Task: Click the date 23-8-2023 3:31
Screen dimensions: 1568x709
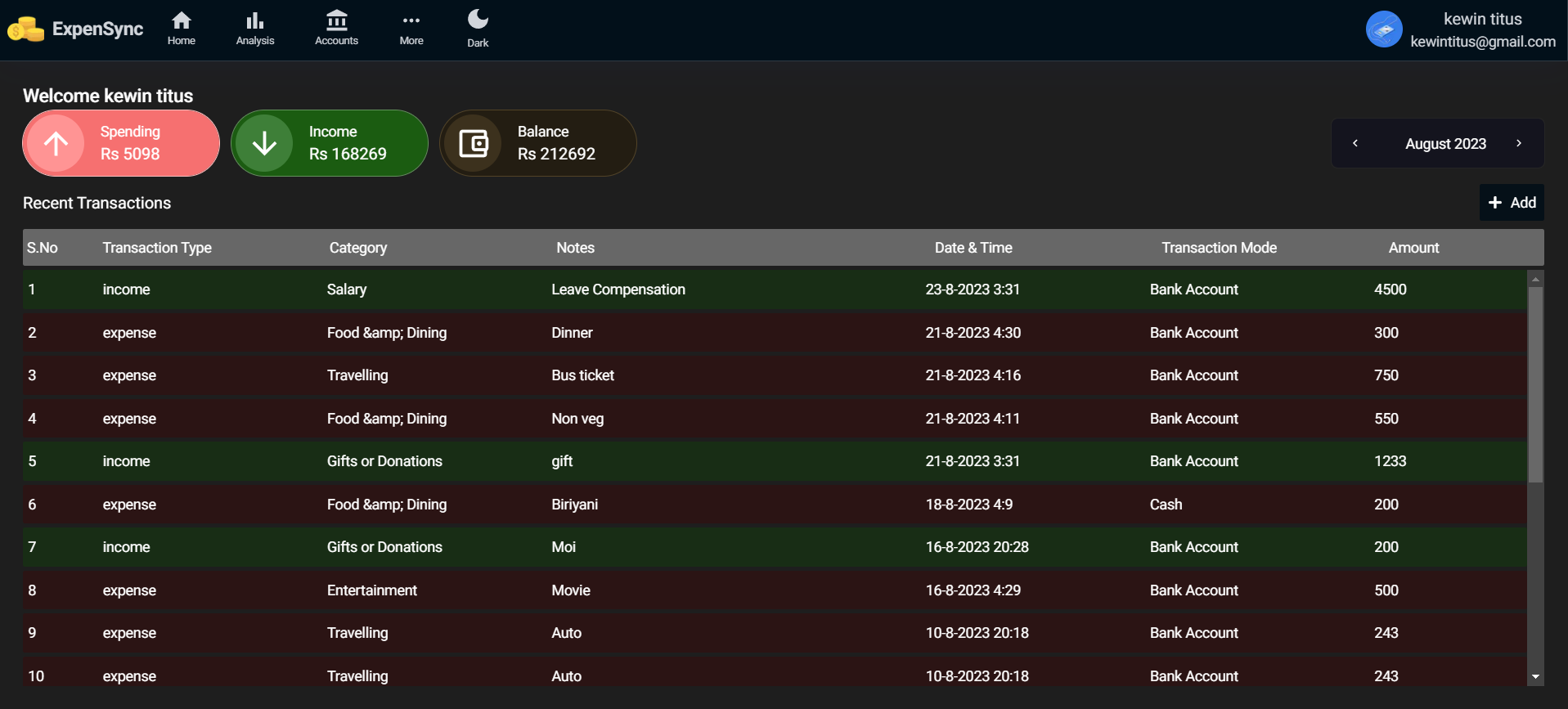Action: (973, 289)
